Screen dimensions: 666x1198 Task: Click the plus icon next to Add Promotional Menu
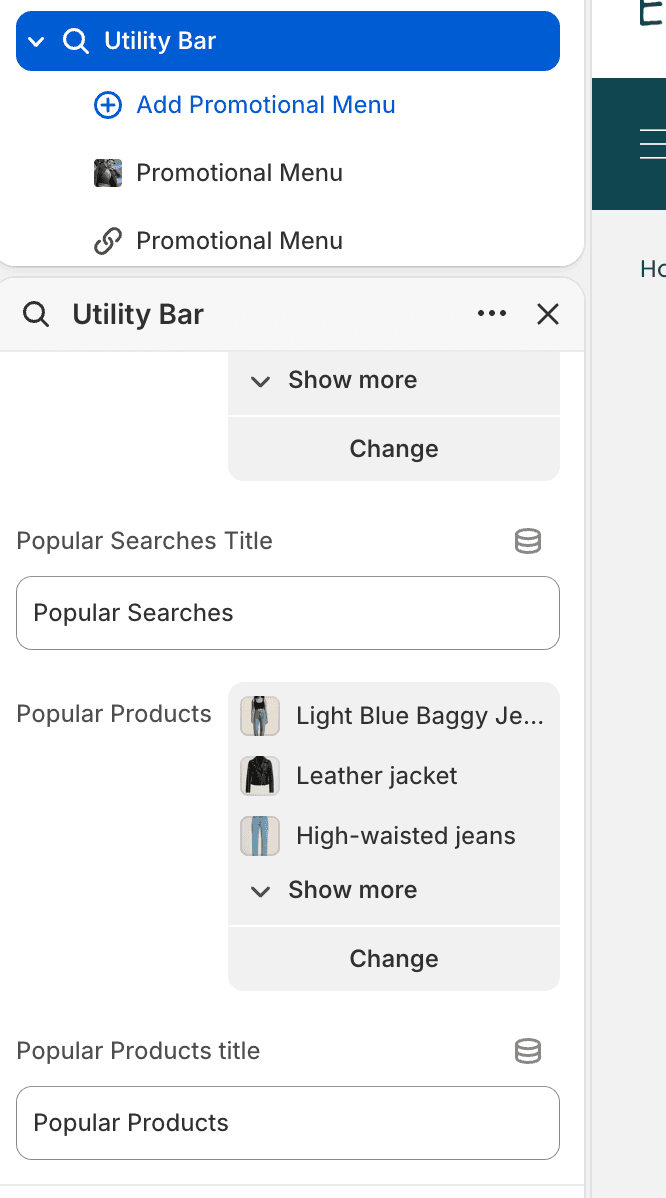108,105
